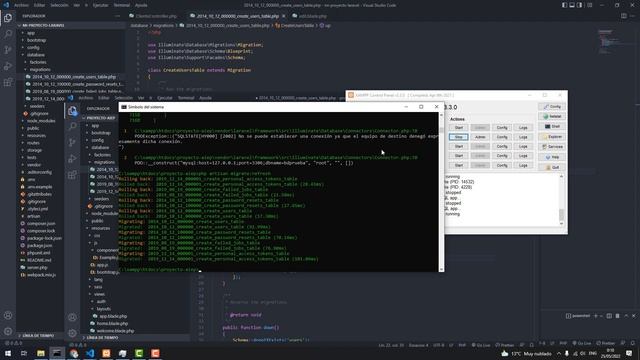Click Netstat in XAMPP Control Panel
The height and width of the screenshot is (360, 640).
(x=552, y=116)
